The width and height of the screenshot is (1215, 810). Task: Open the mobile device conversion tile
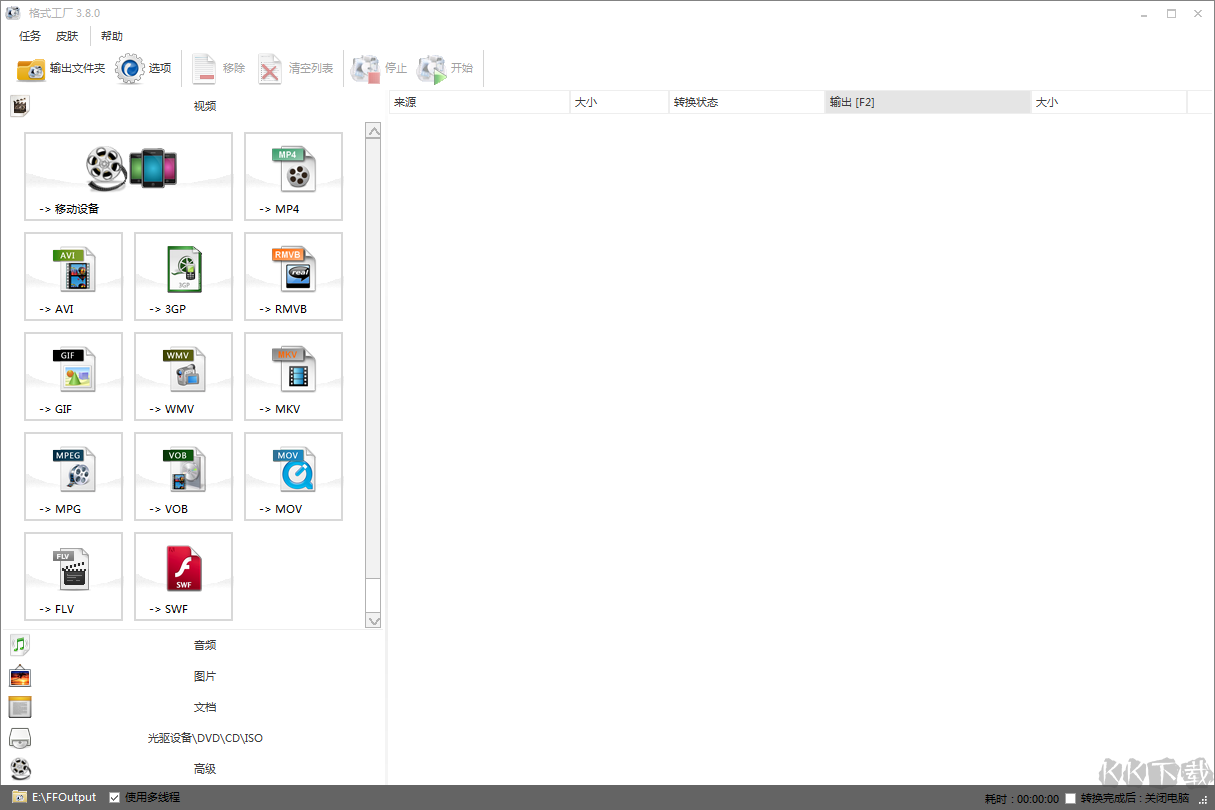click(128, 176)
